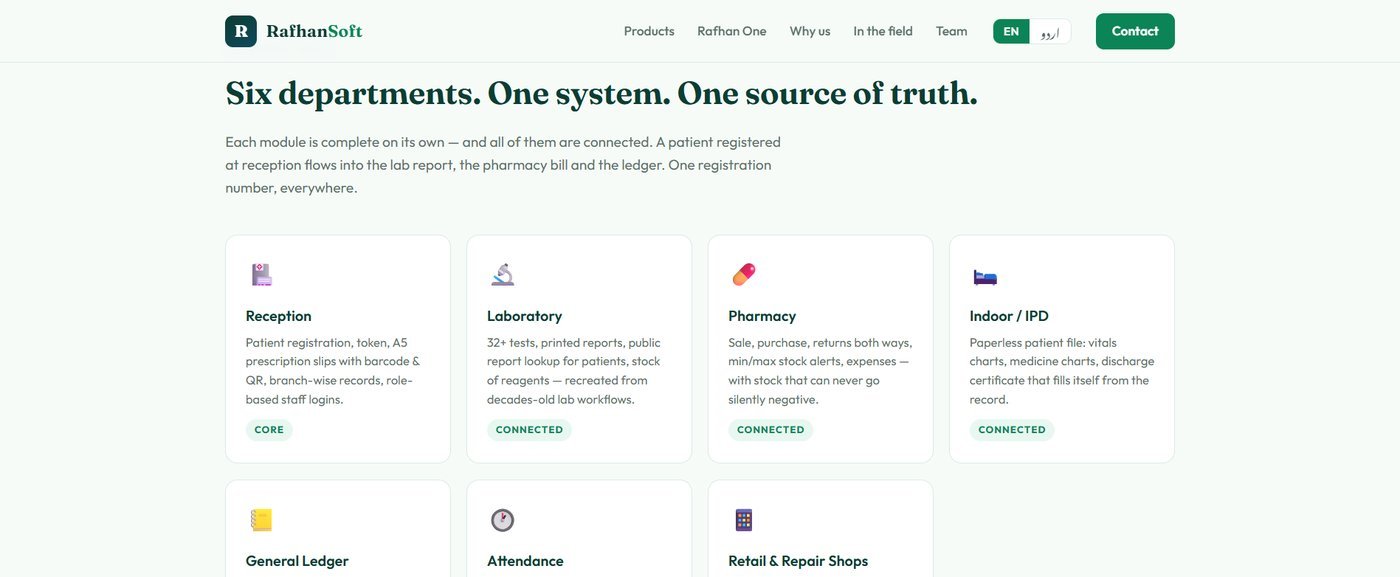
Task: Click the Pharmacy pill icon
Action: 743,274
